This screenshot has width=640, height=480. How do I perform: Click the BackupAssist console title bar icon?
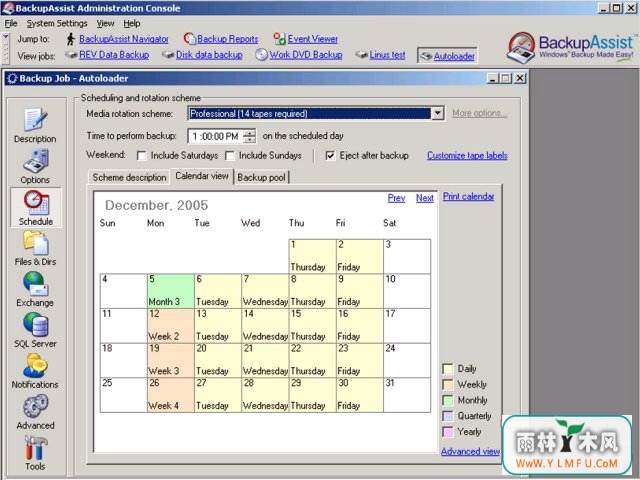coord(7,8)
